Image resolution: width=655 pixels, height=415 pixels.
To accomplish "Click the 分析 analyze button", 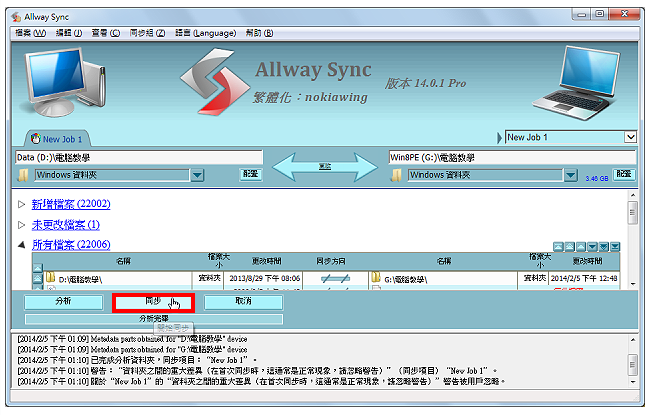I will 63,302.
